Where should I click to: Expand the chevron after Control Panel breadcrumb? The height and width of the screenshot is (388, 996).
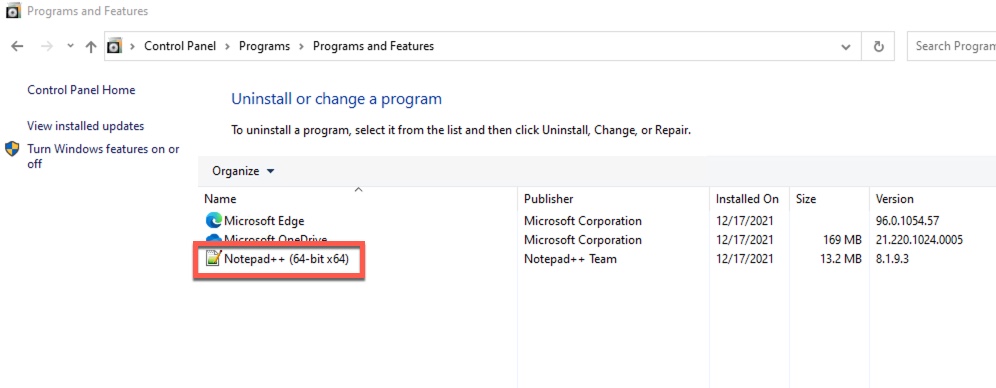(x=227, y=46)
